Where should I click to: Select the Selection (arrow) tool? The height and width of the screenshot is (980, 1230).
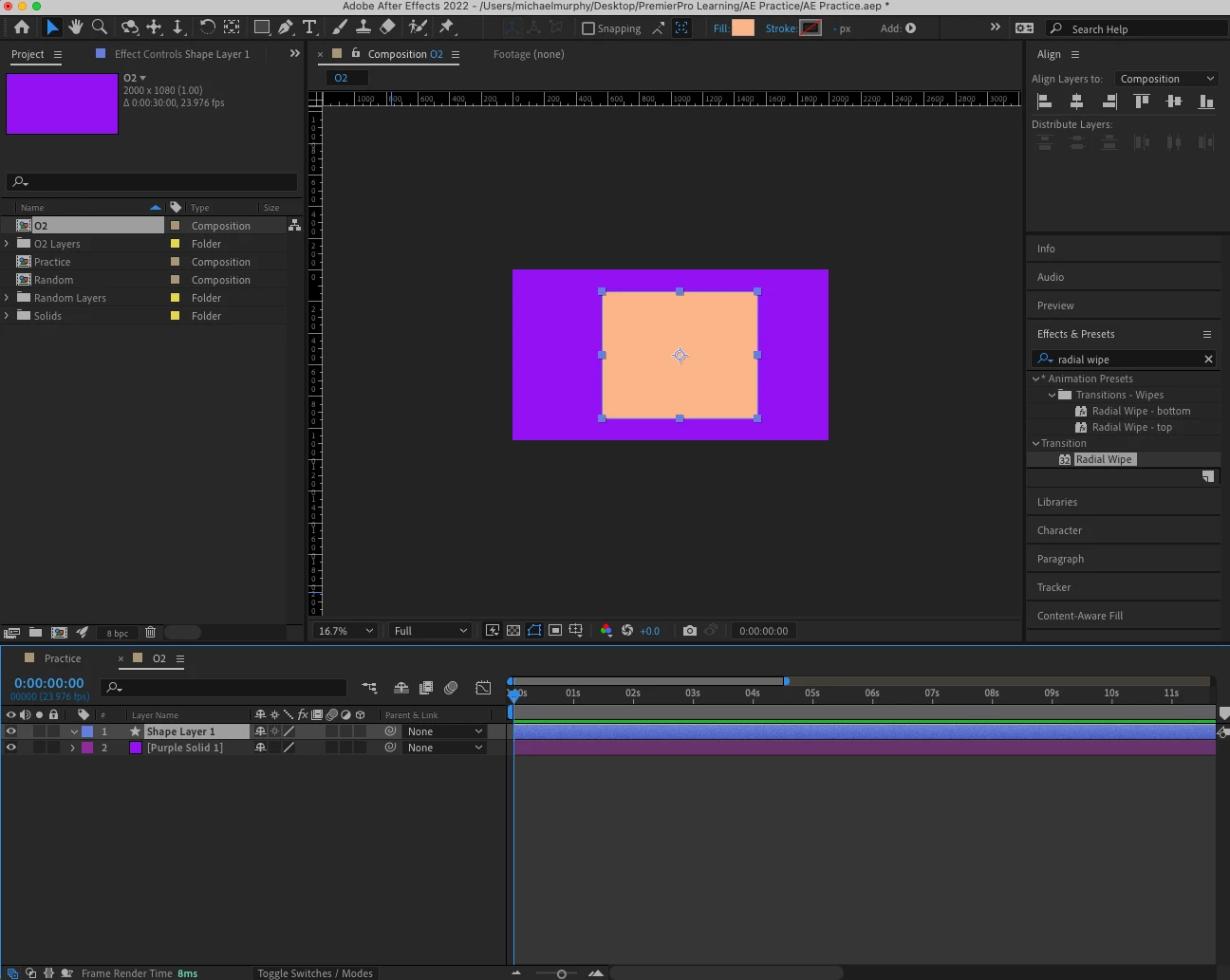click(x=52, y=28)
